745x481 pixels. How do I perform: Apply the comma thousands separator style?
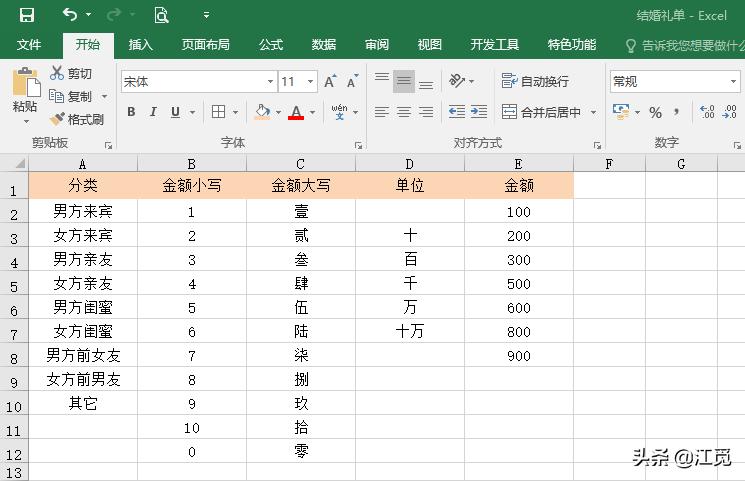[x=676, y=113]
